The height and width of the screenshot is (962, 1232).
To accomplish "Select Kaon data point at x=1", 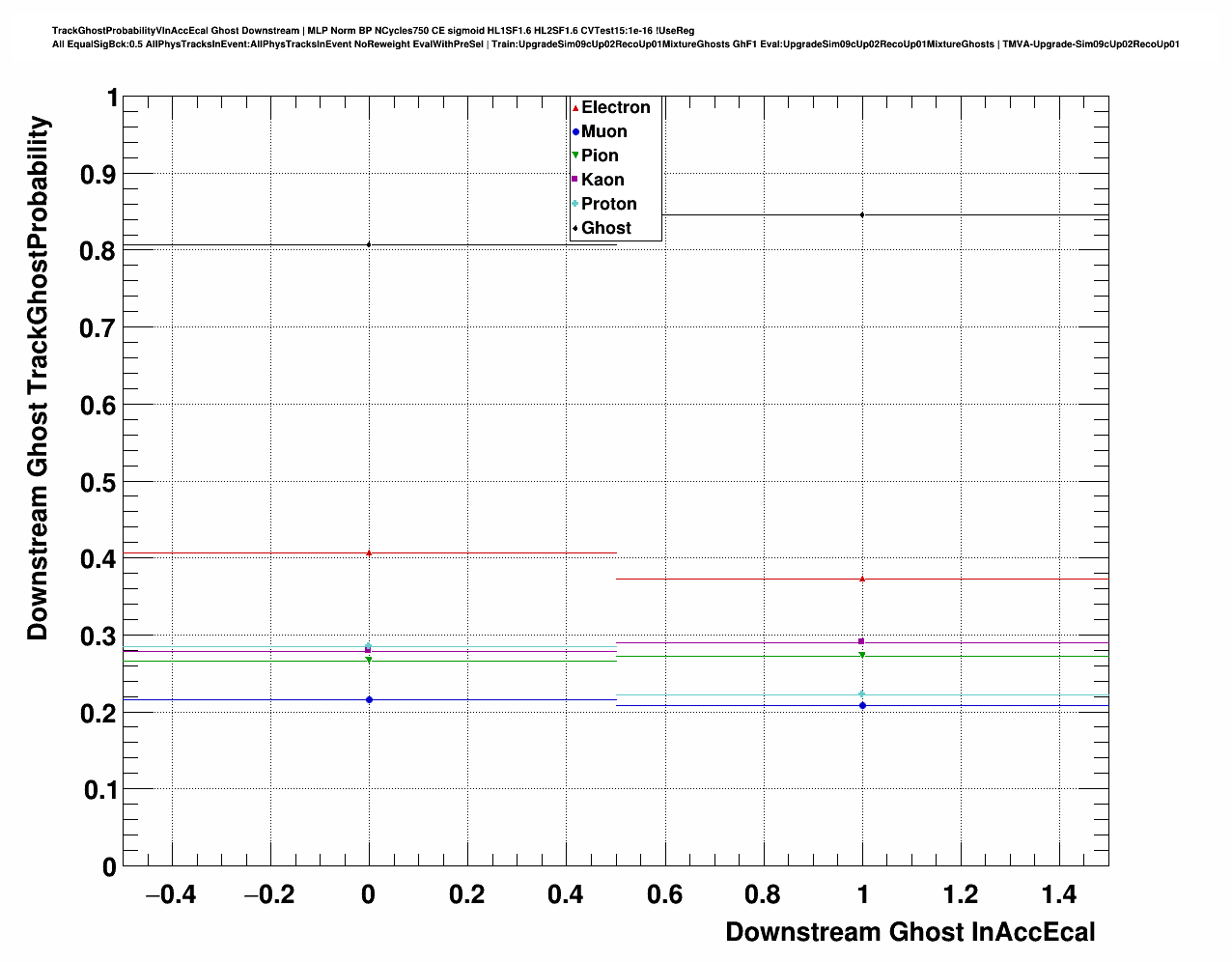I will click(862, 641).
